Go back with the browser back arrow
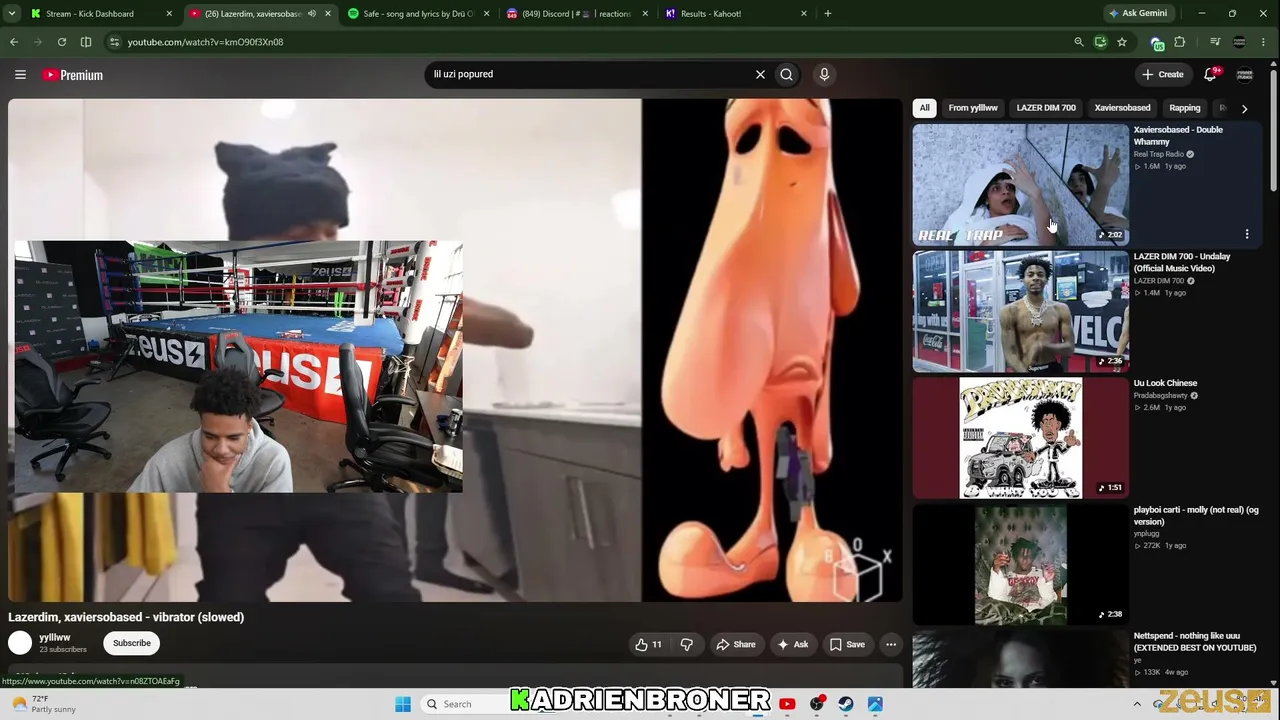The width and height of the screenshot is (1280, 720). pyautogui.click(x=14, y=42)
